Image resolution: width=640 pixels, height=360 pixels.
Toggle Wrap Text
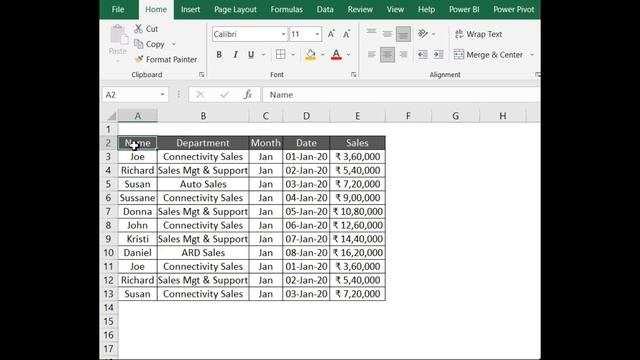point(478,34)
